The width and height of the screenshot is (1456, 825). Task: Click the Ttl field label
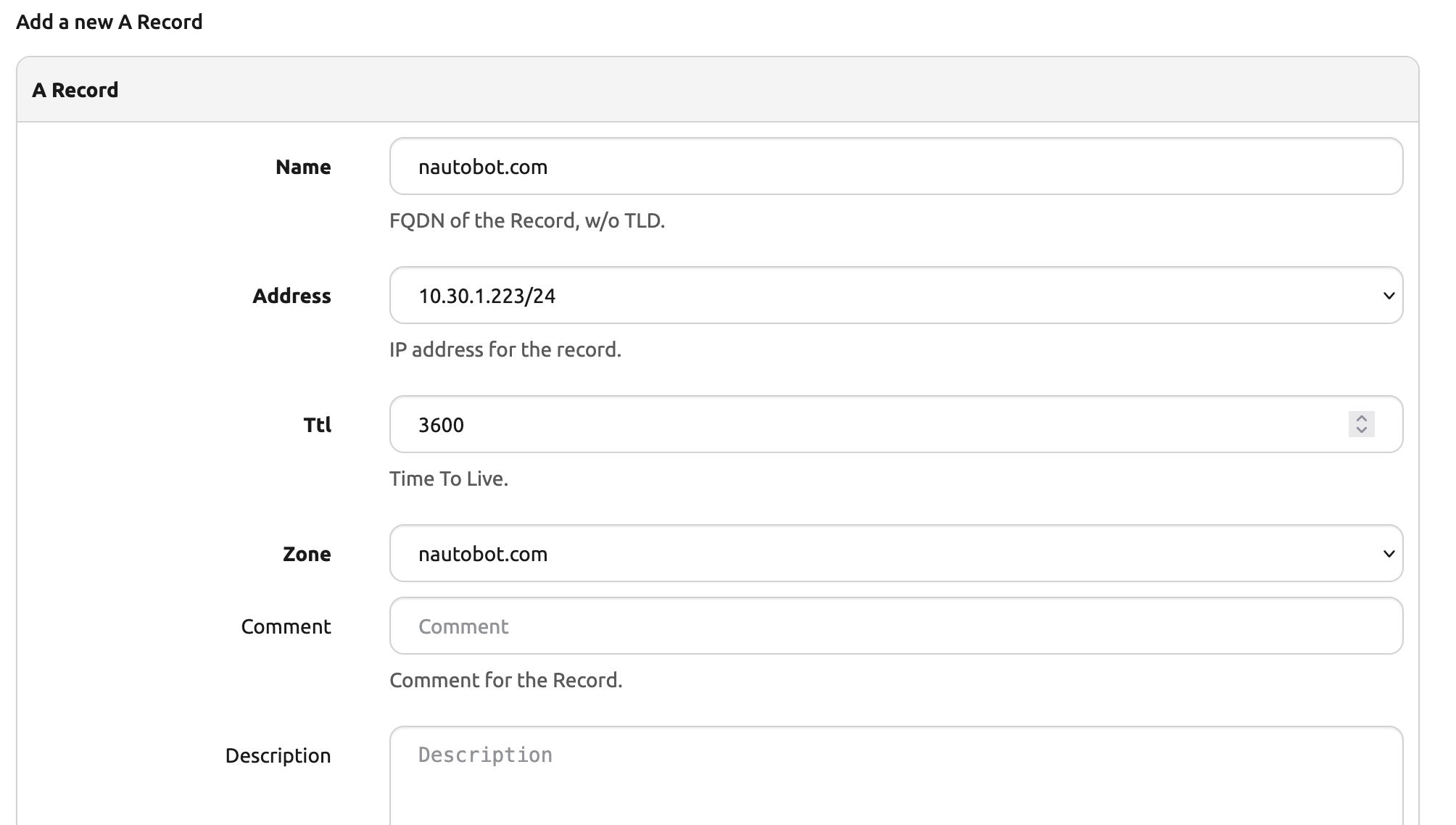[317, 426]
